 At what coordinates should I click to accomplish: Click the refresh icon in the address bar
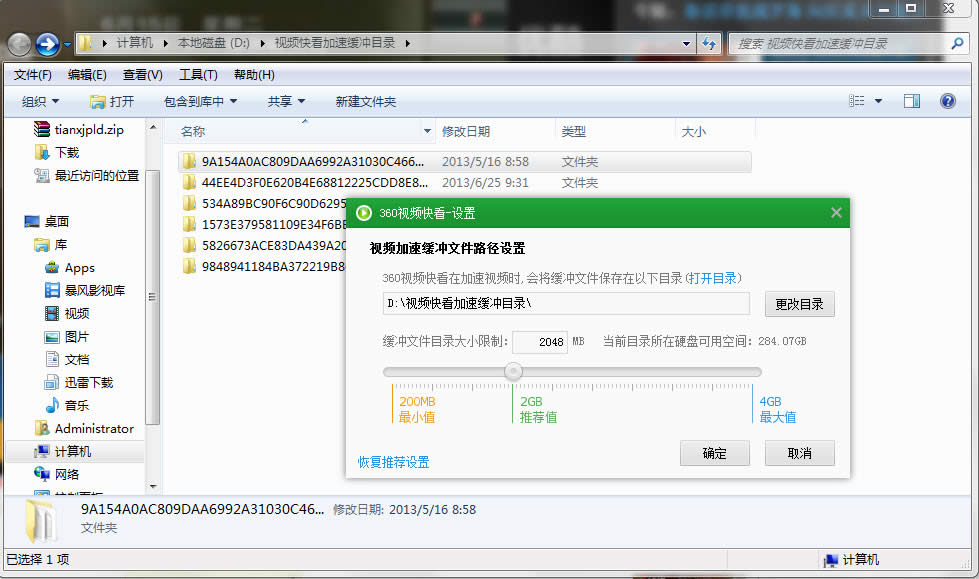pyautogui.click(x=710, y=43)
